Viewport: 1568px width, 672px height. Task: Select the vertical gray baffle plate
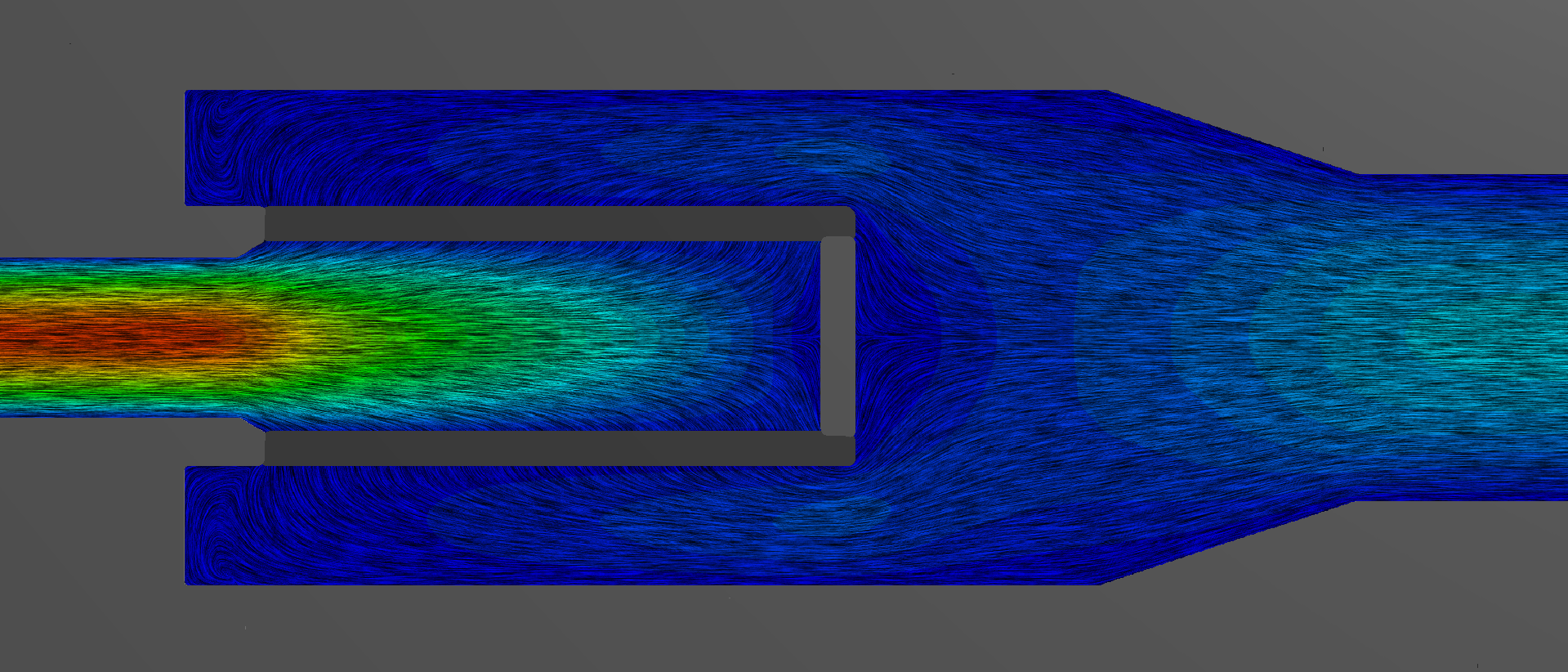pyautogui.click(x=837, y=335)
